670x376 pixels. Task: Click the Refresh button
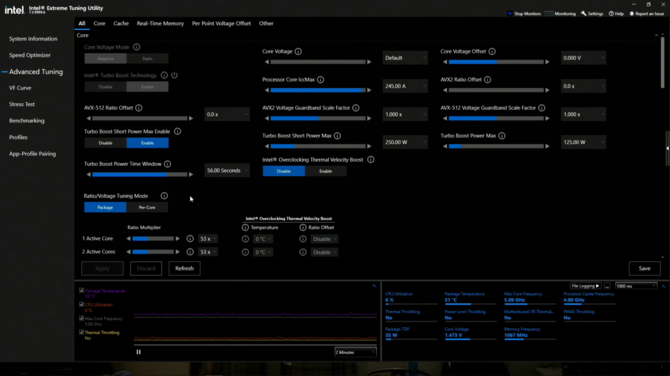coord(184,268)
